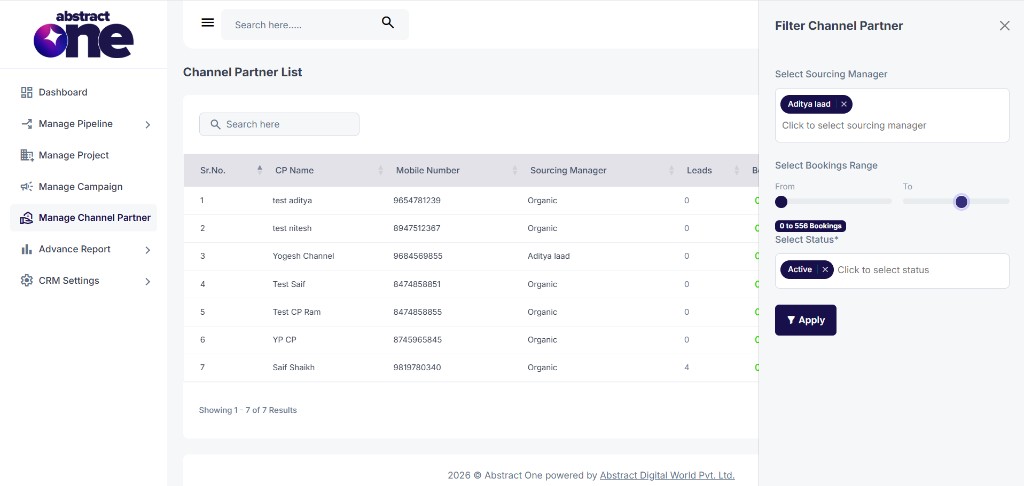The image size is (1024, 486).
Task: Select CP name Saif Shaikh
Action: tap(293, 368)
